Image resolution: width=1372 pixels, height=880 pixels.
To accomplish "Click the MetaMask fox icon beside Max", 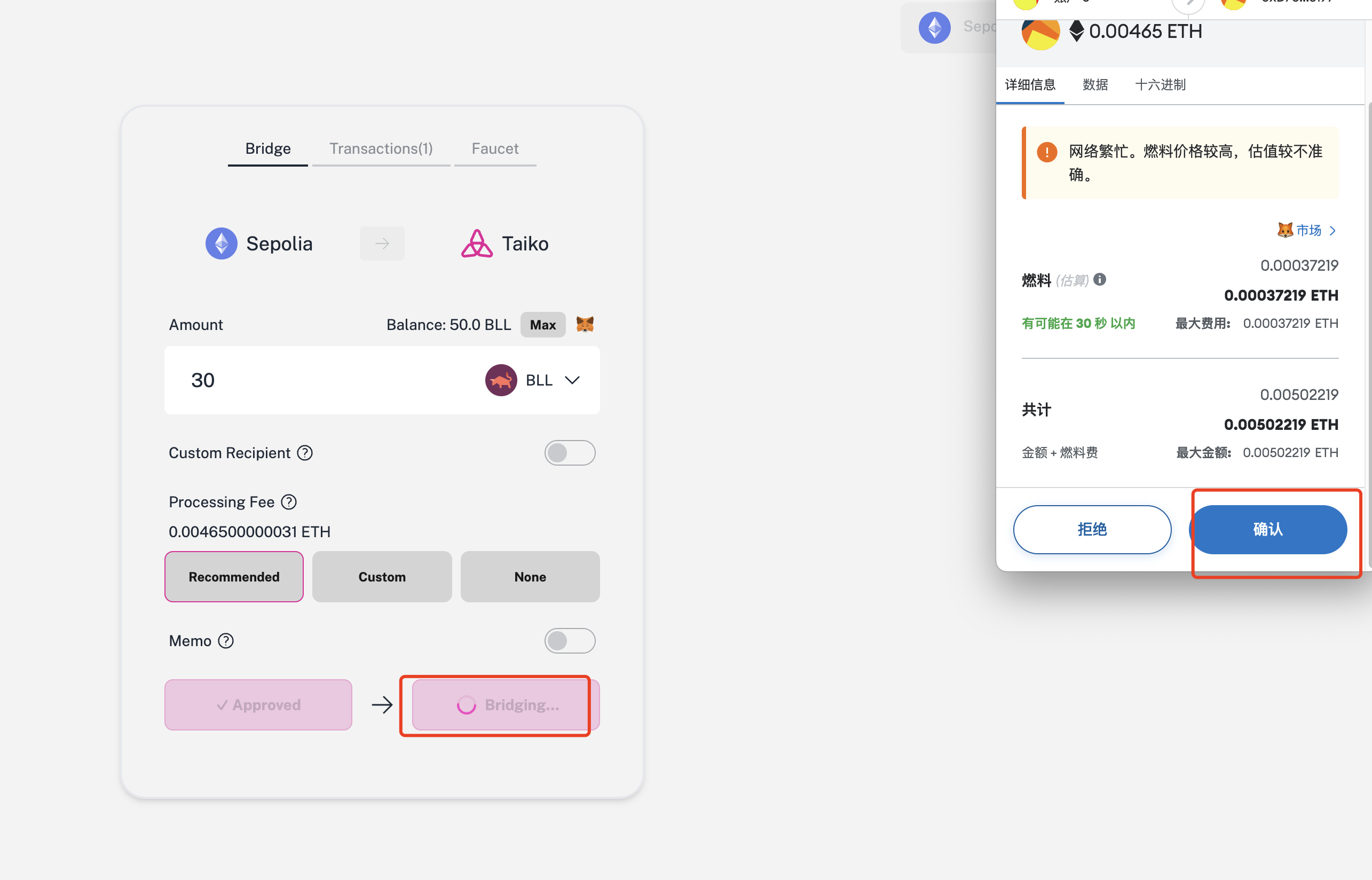I will point(585,325).
